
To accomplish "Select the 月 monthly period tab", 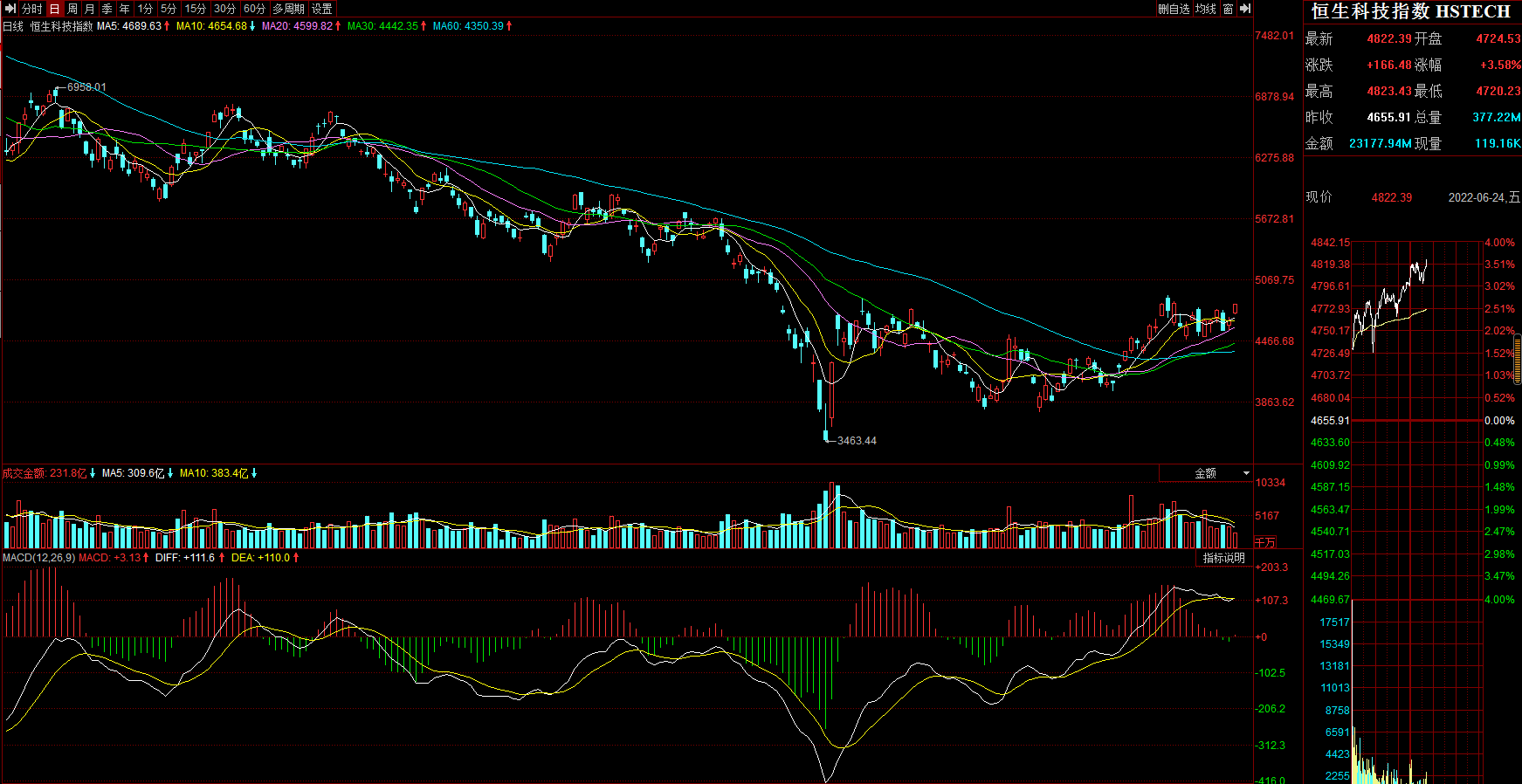I will 90,9.
